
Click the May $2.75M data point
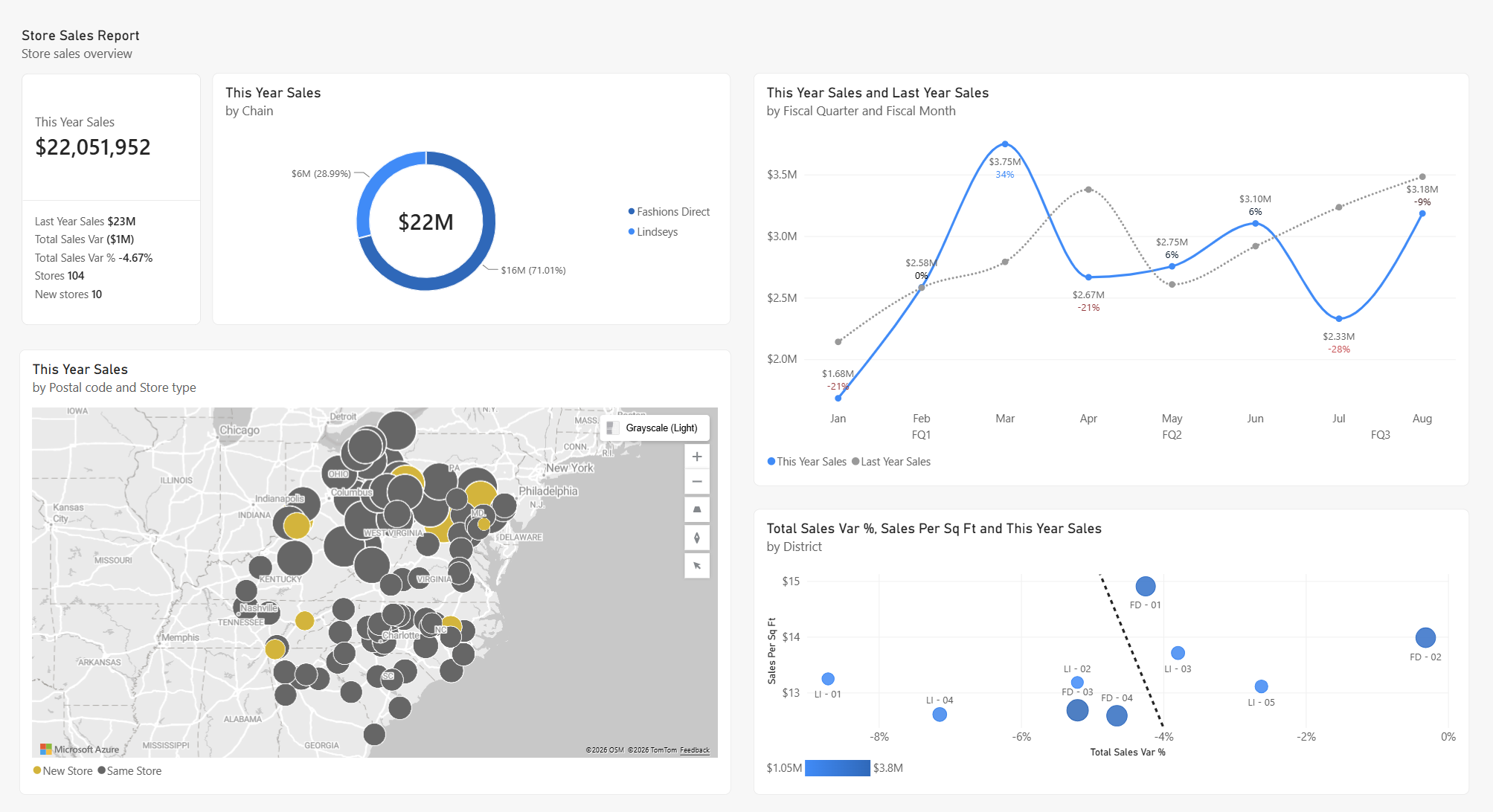1172,266
